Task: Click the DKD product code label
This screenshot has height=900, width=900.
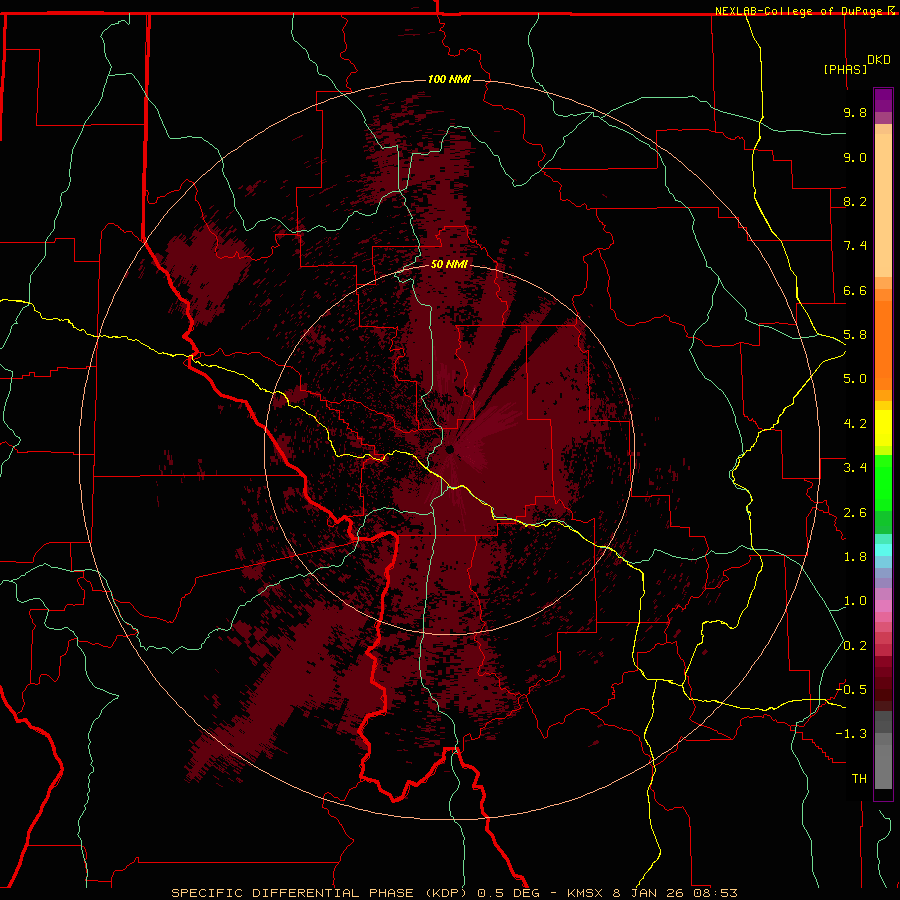Action: [879, 60]
